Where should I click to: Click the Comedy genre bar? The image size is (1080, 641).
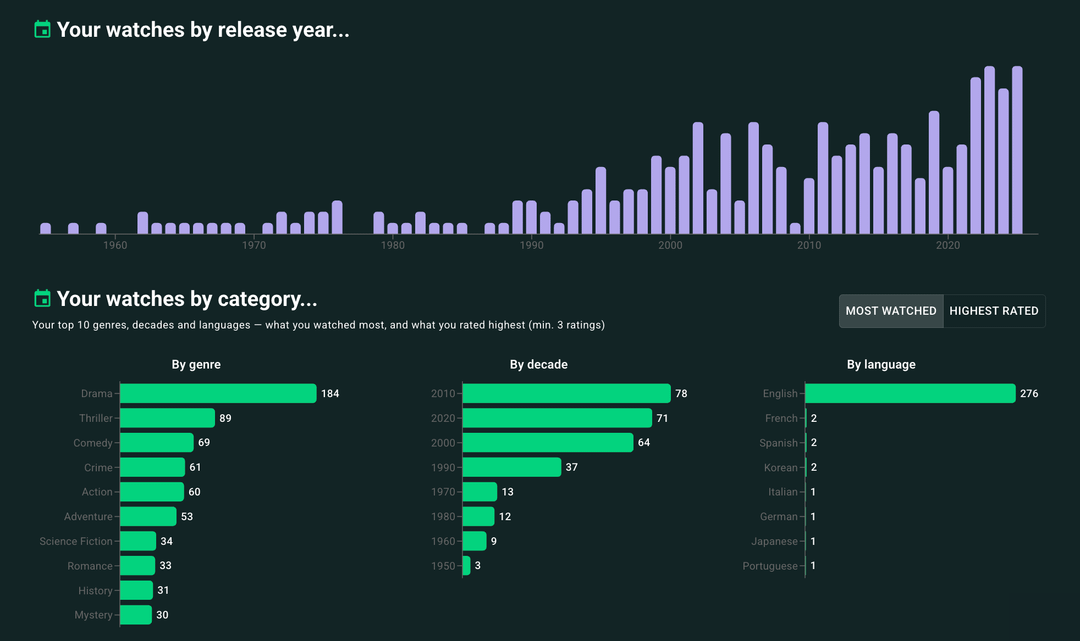click(156, 443)
